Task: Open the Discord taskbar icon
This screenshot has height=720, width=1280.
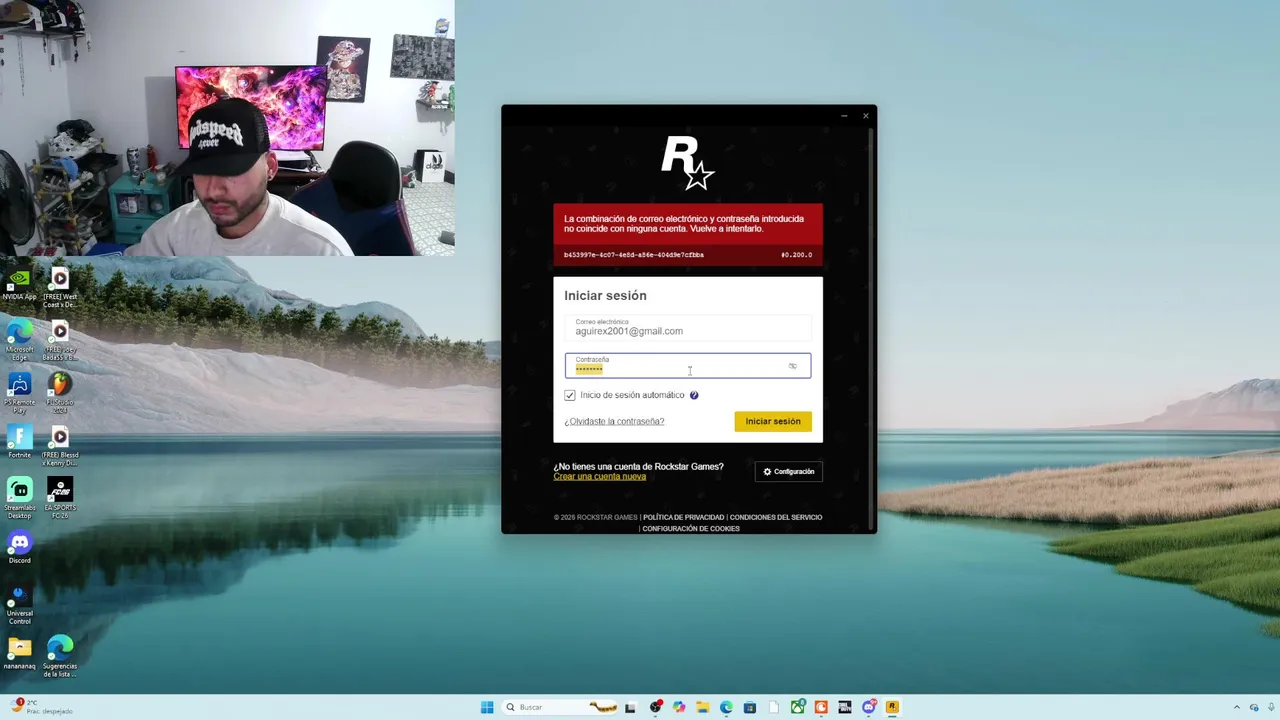Action: click(869, 707)
